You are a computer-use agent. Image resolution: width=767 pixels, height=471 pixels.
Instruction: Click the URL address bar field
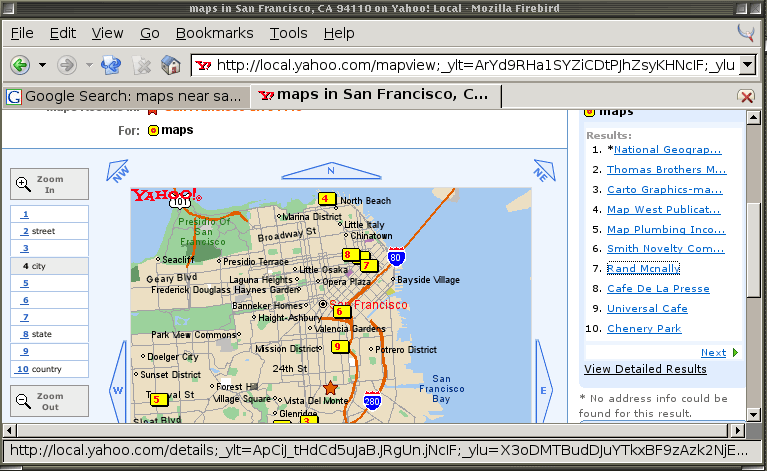pyautogui.click(x=470, y=66)
